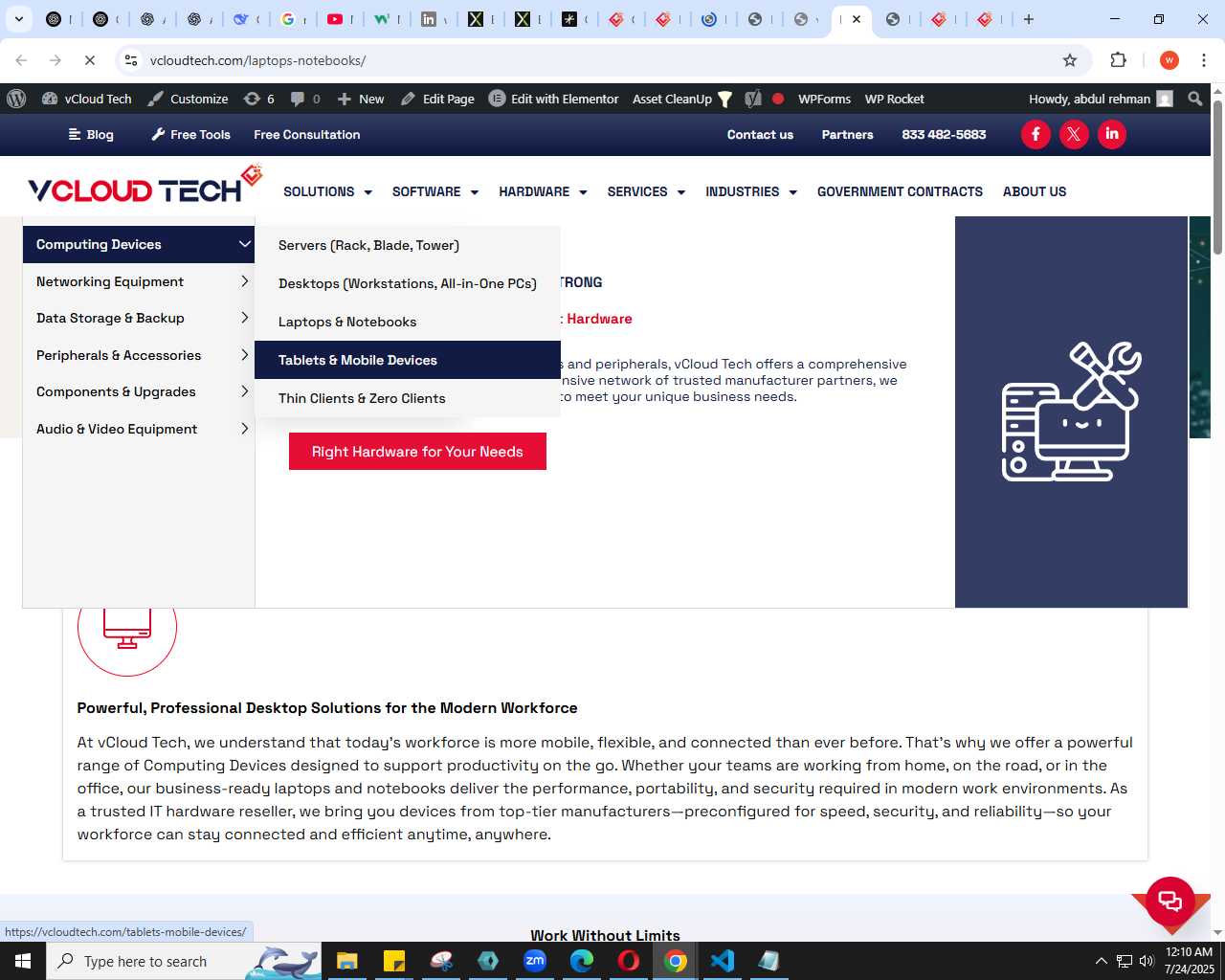
Task: Open the red live chat bubble
Action: tap(1170, 901)
